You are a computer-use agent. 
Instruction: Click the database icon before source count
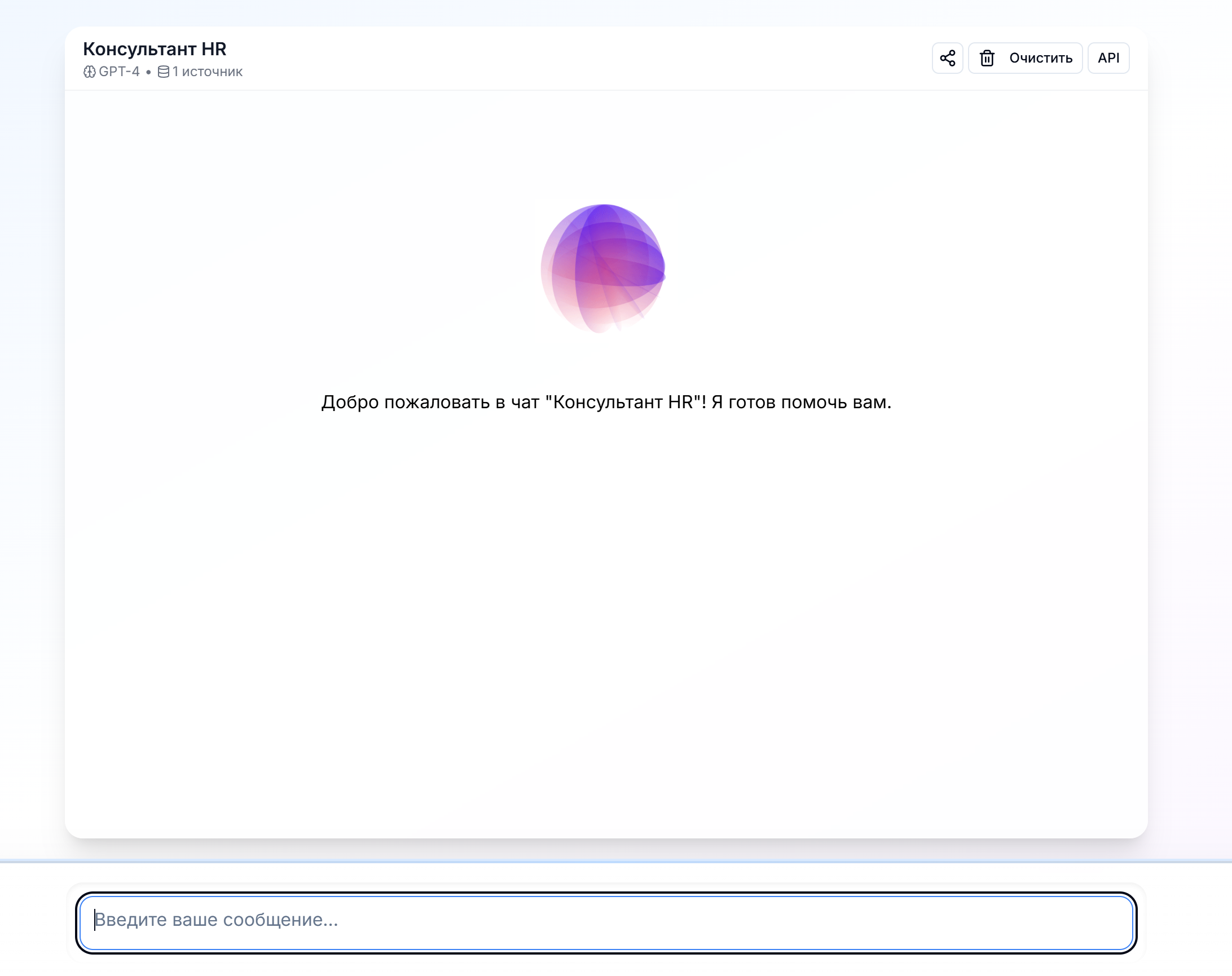point(164,72)
